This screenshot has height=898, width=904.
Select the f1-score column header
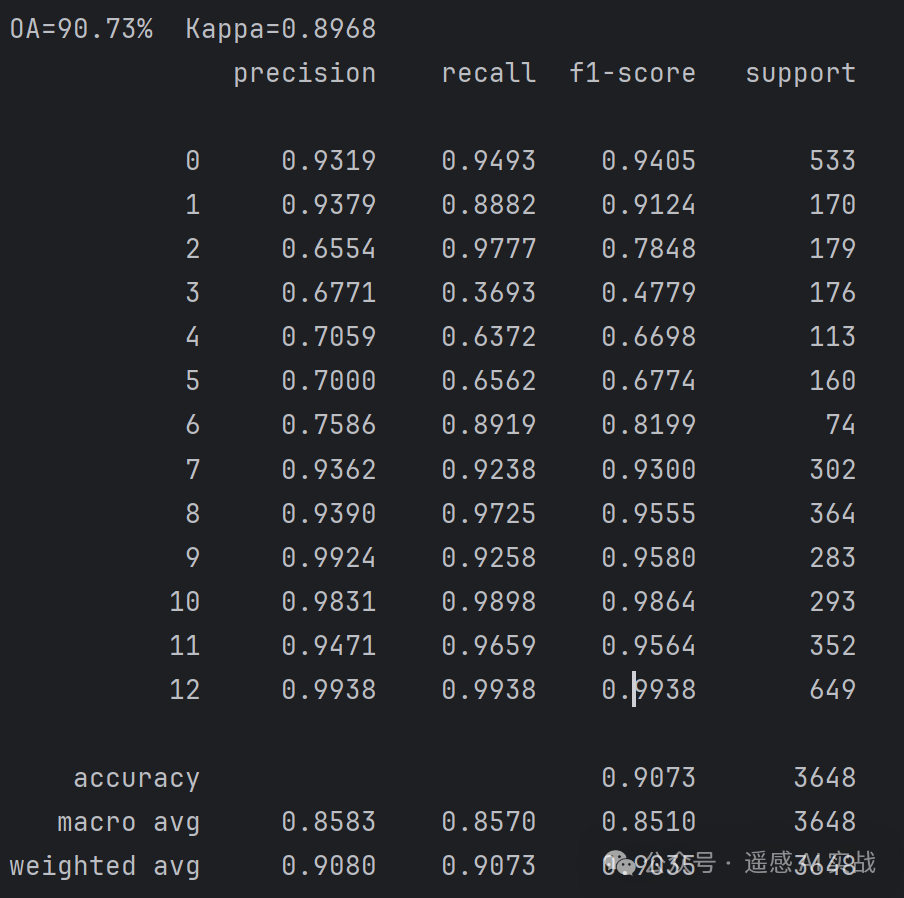632,73
